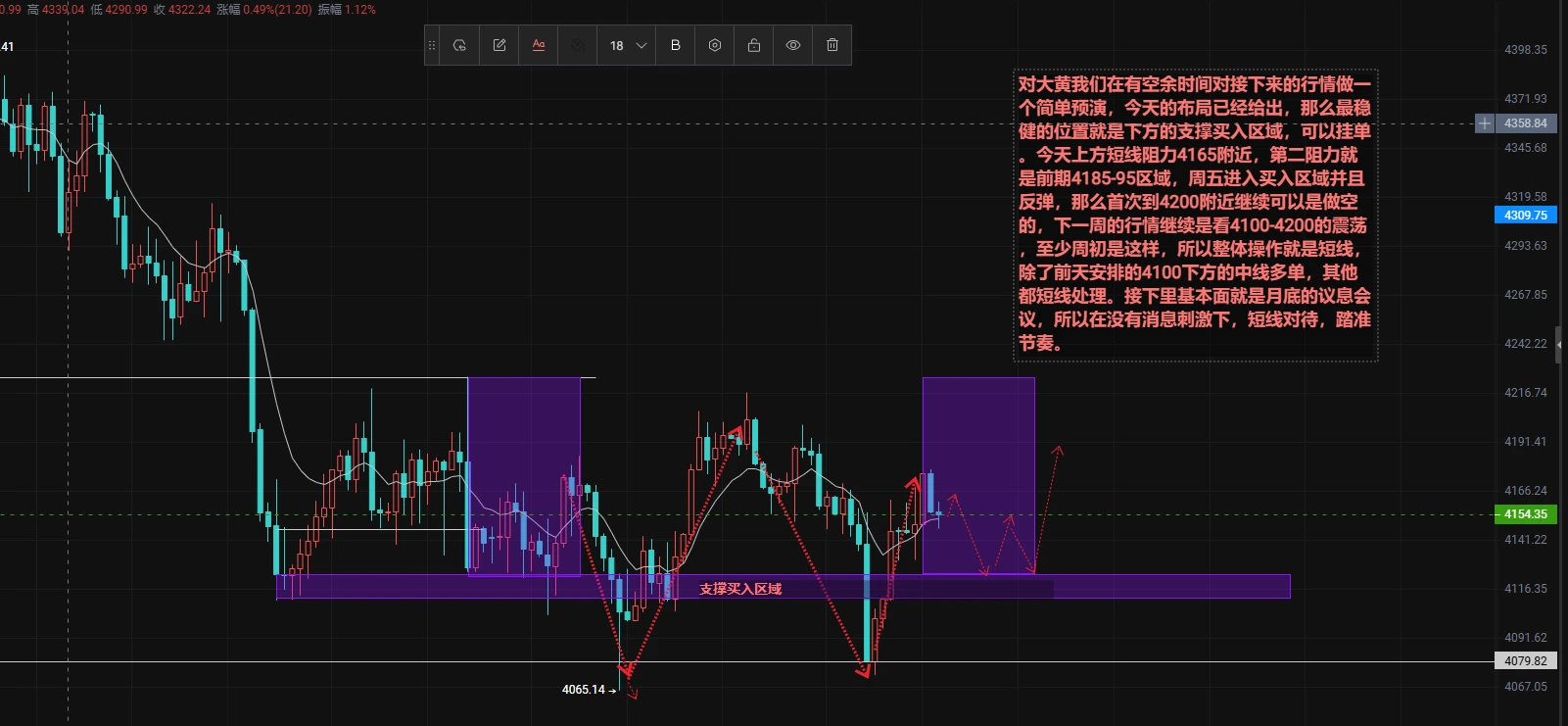
Task: Click the restore shape icon in toolbar
Action: [459, 45]
